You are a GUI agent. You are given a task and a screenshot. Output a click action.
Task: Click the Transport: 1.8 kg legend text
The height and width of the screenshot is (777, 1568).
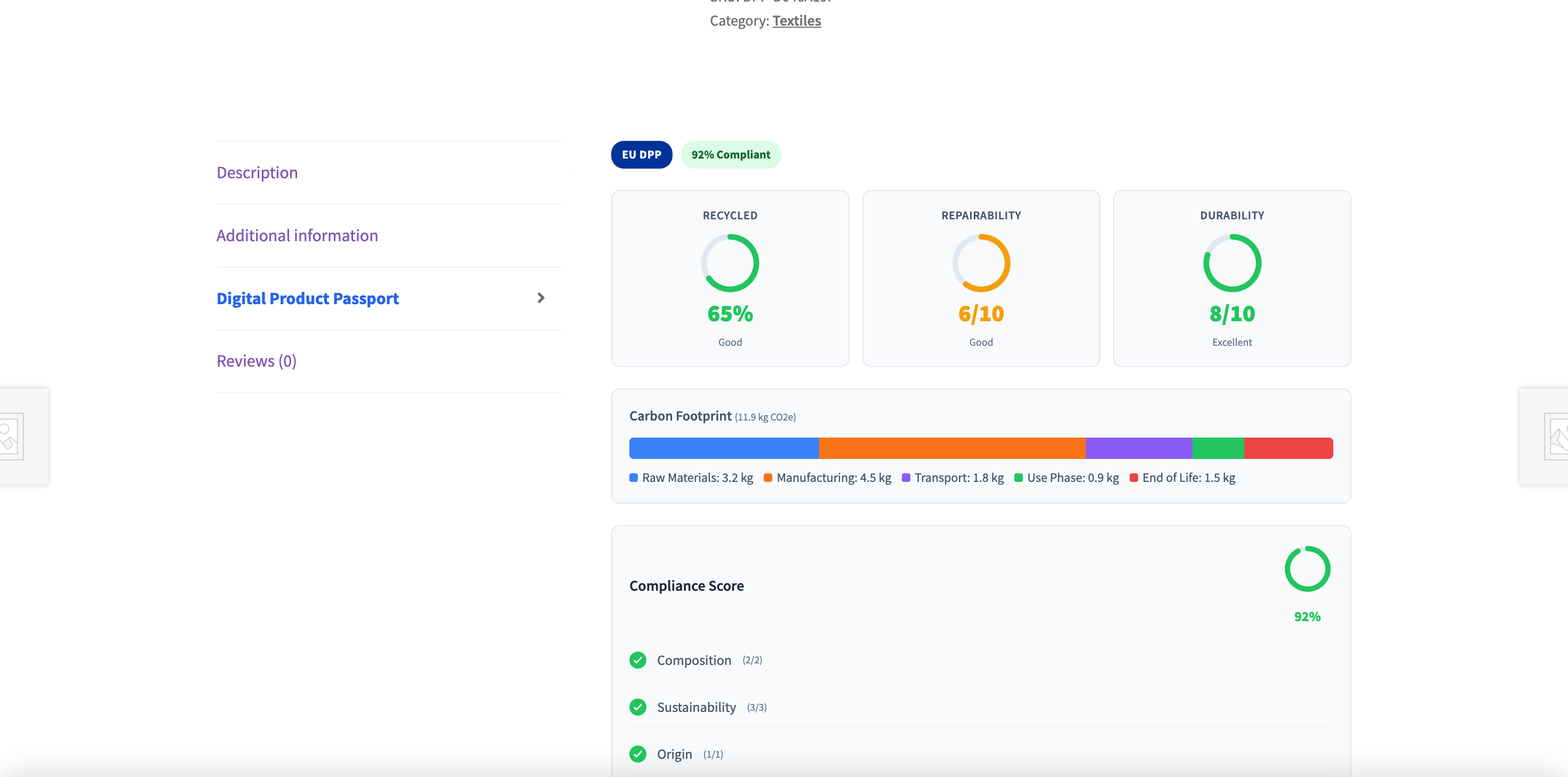pyautogui.click(x=959, y=478)
